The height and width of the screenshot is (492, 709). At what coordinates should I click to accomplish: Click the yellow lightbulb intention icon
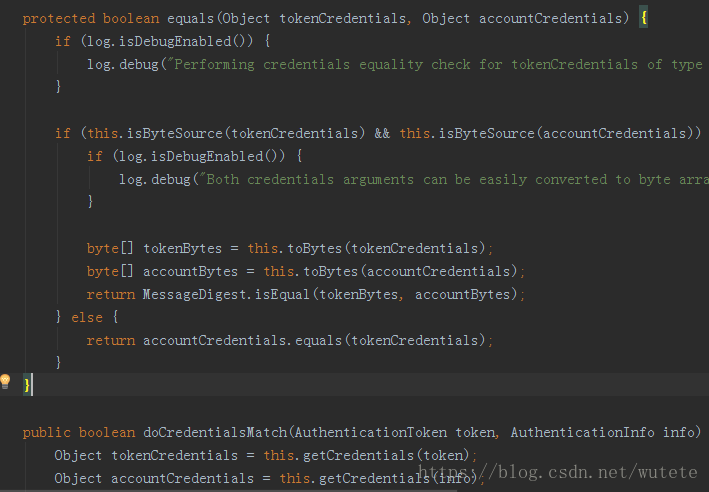pos(5,381)
